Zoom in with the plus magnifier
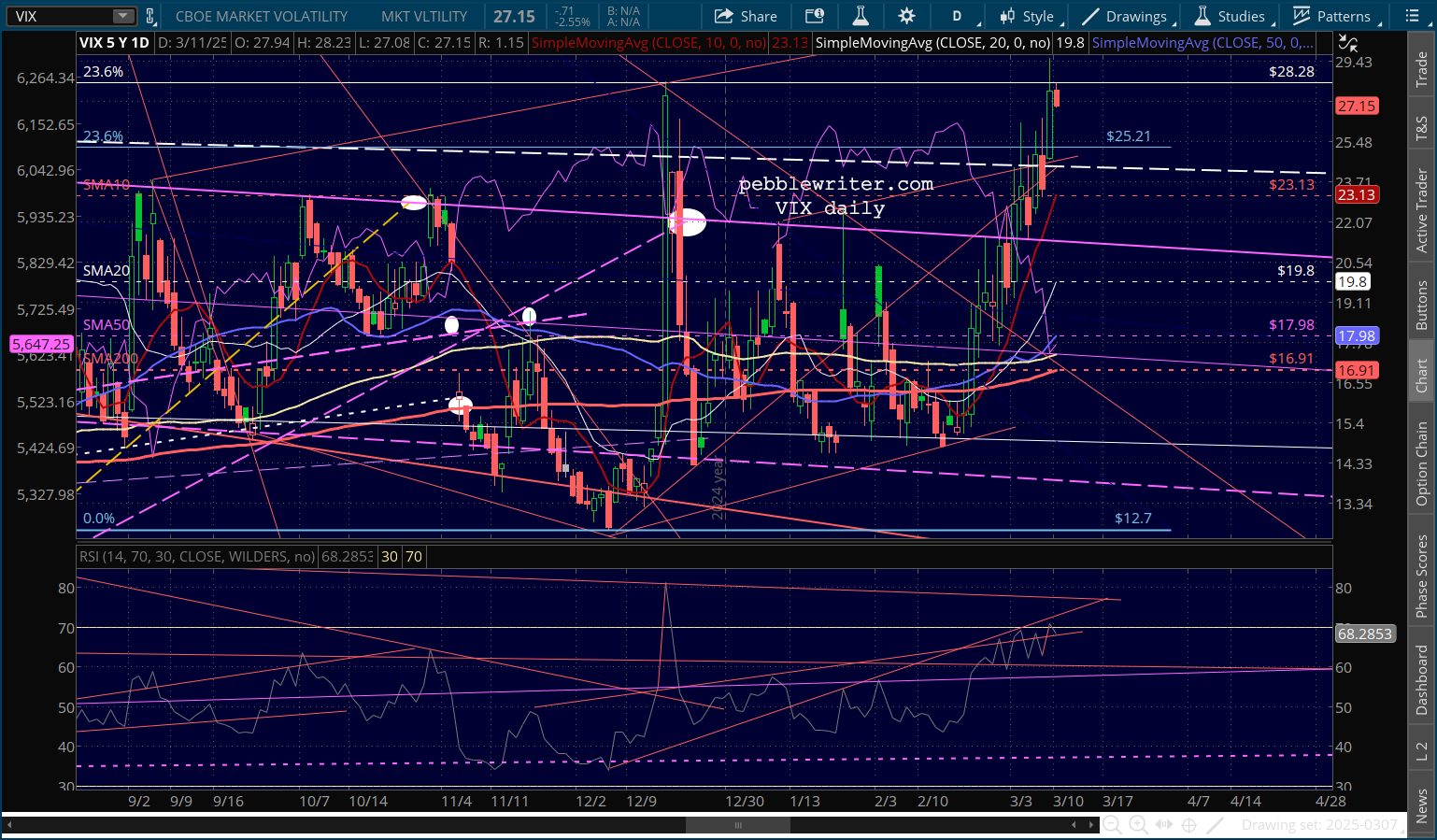 click(x=1138, y=825)
